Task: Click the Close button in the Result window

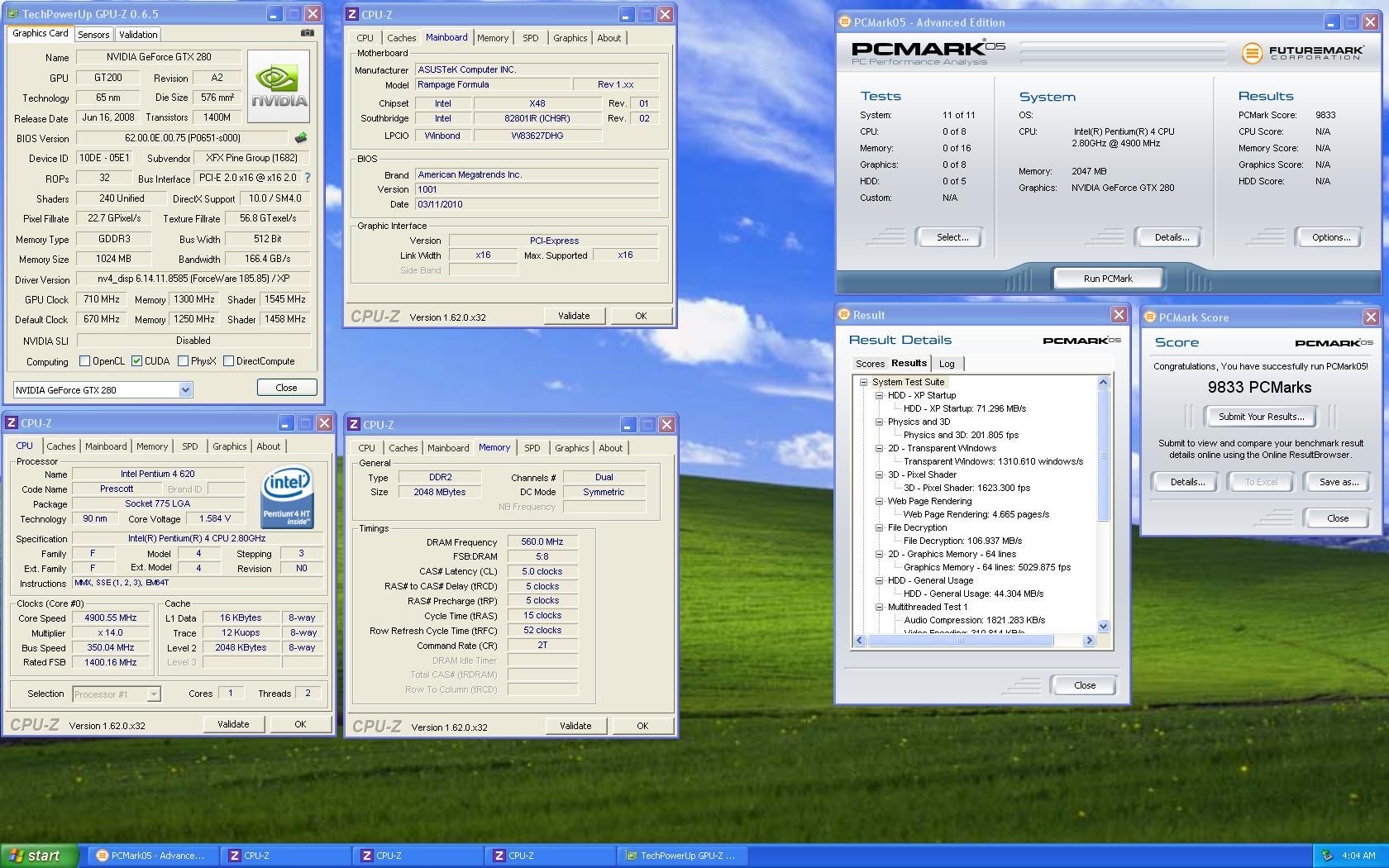Action: tap(1084, 685)
